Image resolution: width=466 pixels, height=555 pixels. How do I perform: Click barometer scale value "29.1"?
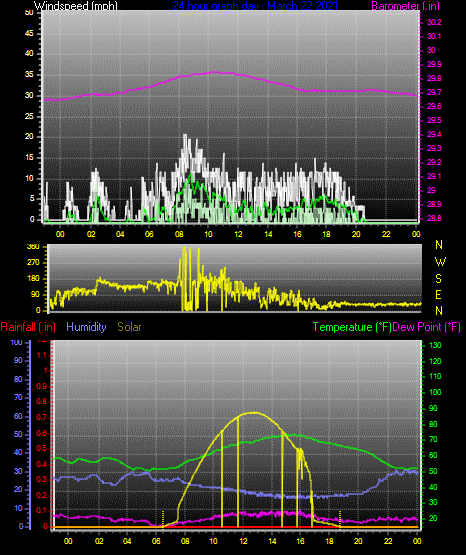(x=434, y=176)
